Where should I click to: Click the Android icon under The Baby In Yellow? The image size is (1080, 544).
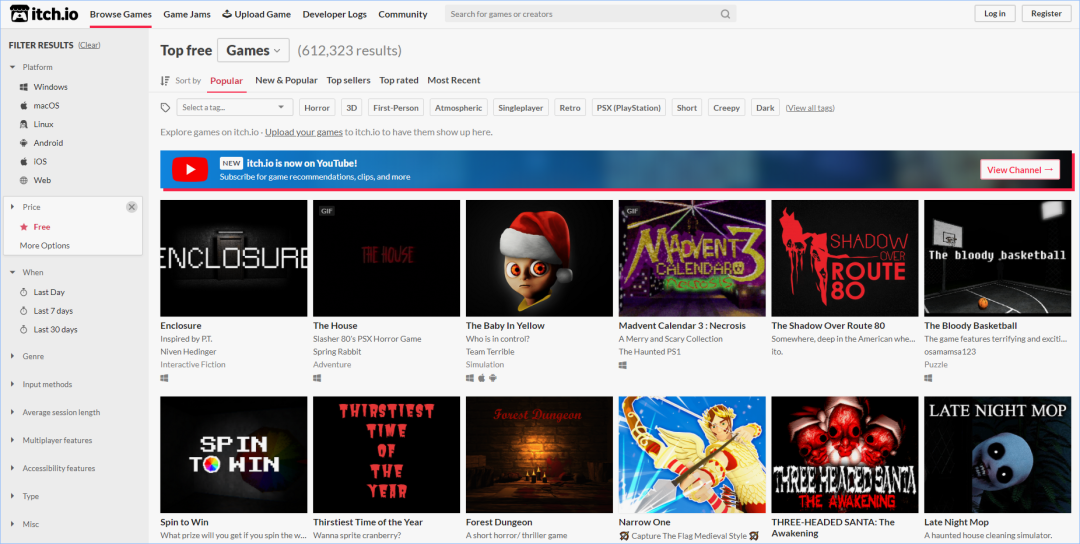tap(493, 378)
